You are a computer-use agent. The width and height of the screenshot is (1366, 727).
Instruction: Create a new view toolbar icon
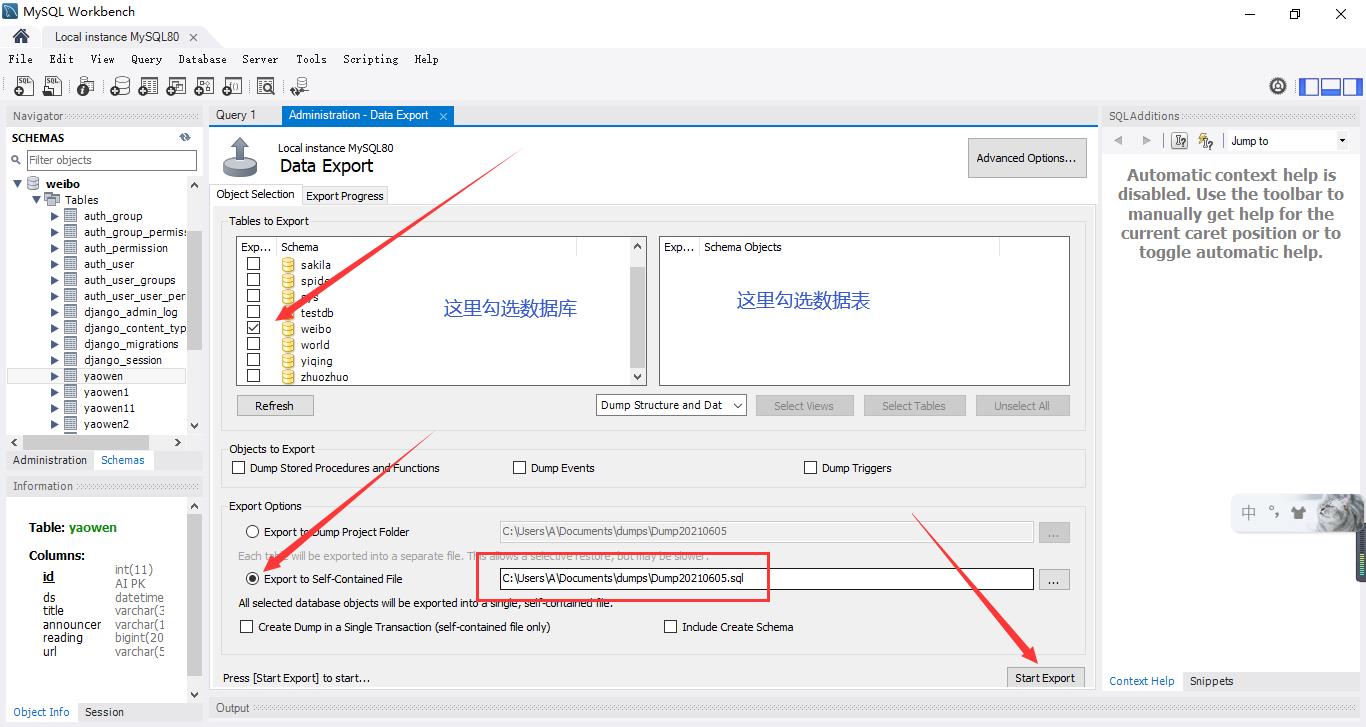click(176, 87)
